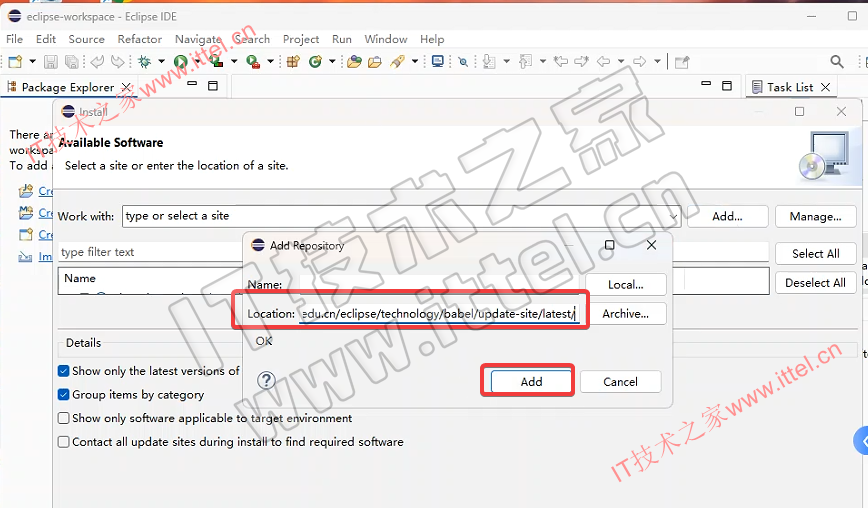This screenshot has width=868, height=508.
Task: Open the Edit menu
Action: (46, 39)
